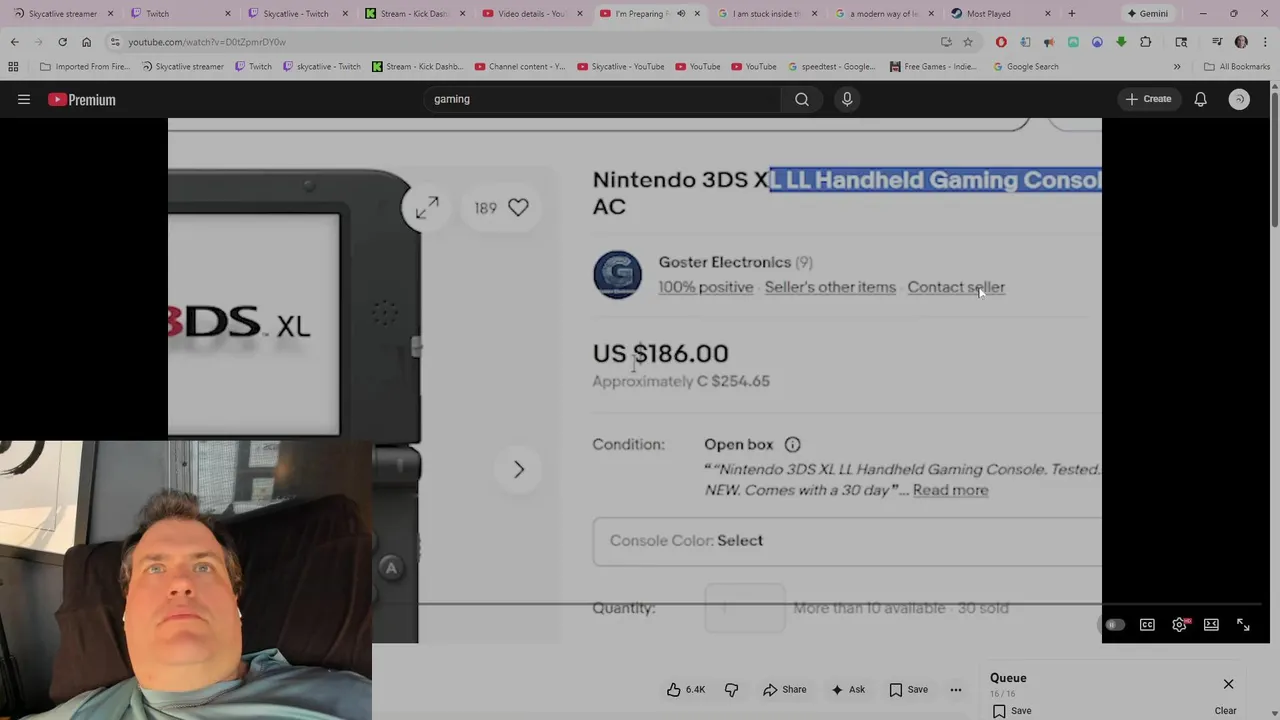
Task: Open the Chrome extensions puzzle menu
Action: pyautogui.click(x=1146, y=42)
